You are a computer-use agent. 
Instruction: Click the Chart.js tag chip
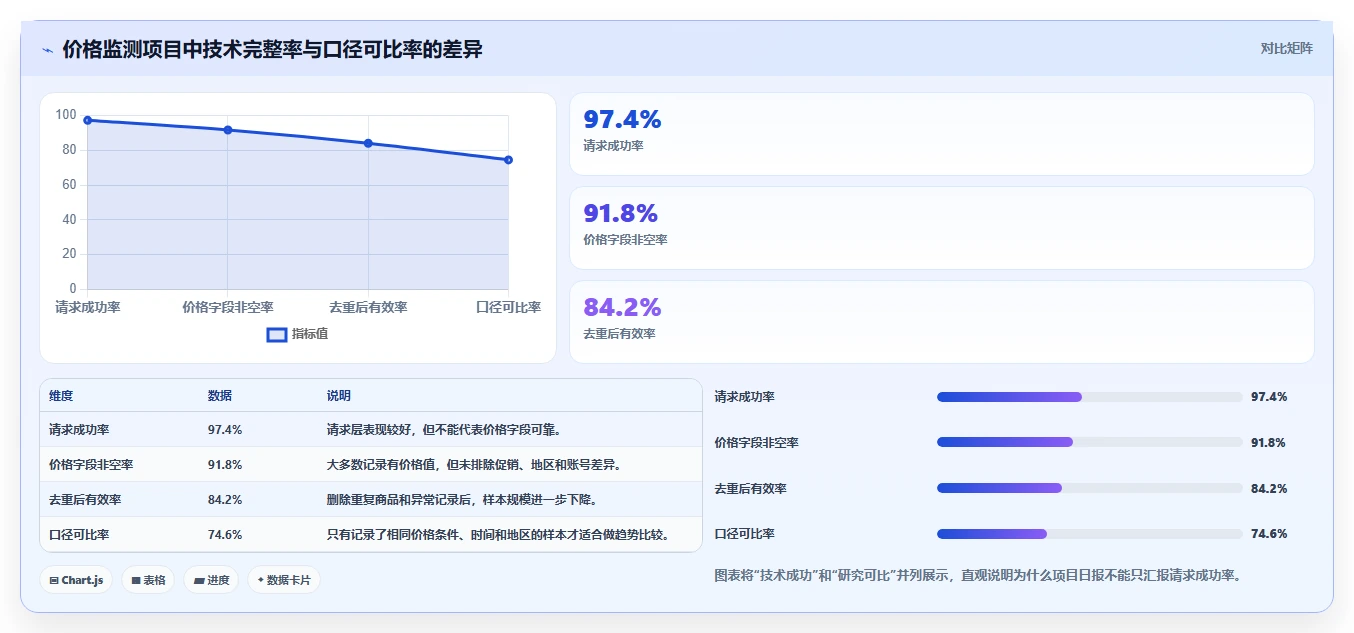click(x=76, y=580)
